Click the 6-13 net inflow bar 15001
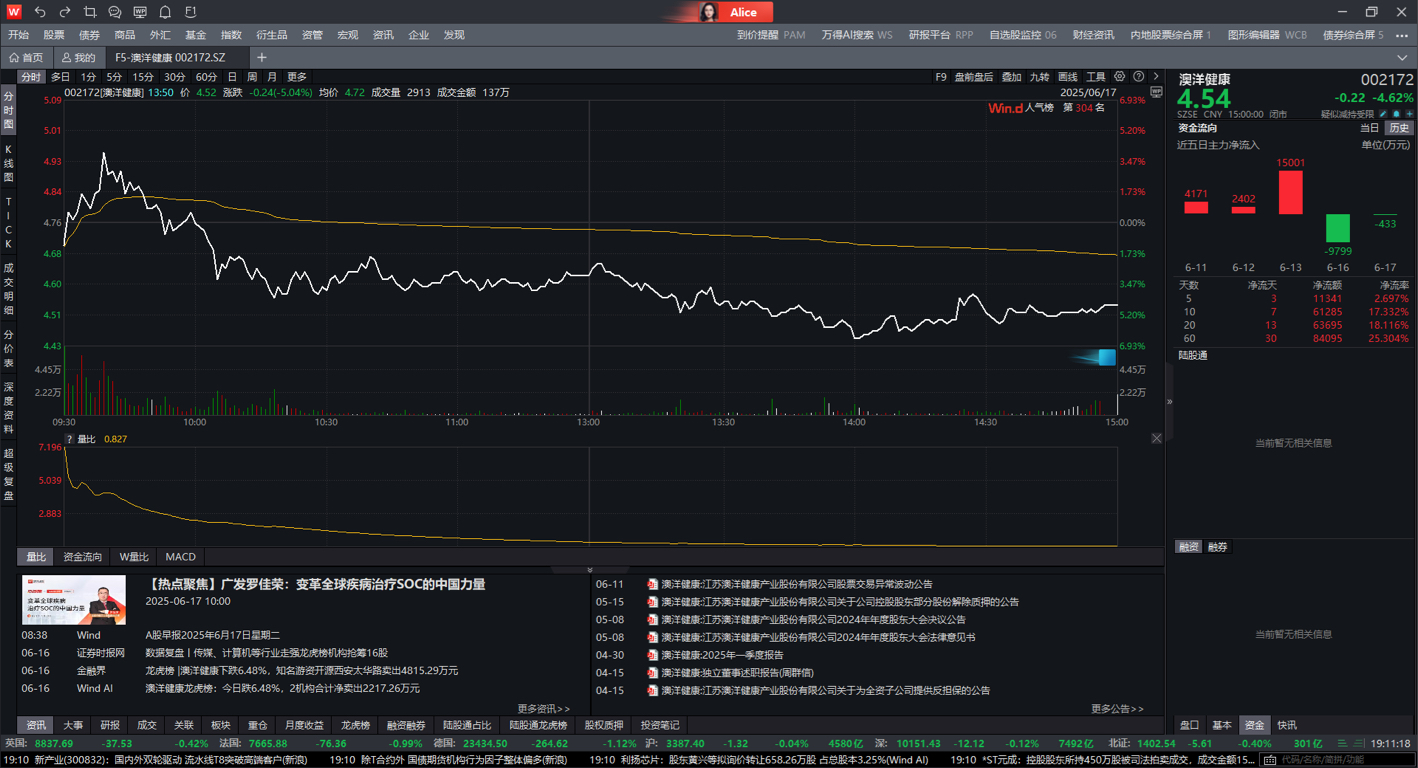This screenshot has width=1418, height=768. pos(1291,192)
